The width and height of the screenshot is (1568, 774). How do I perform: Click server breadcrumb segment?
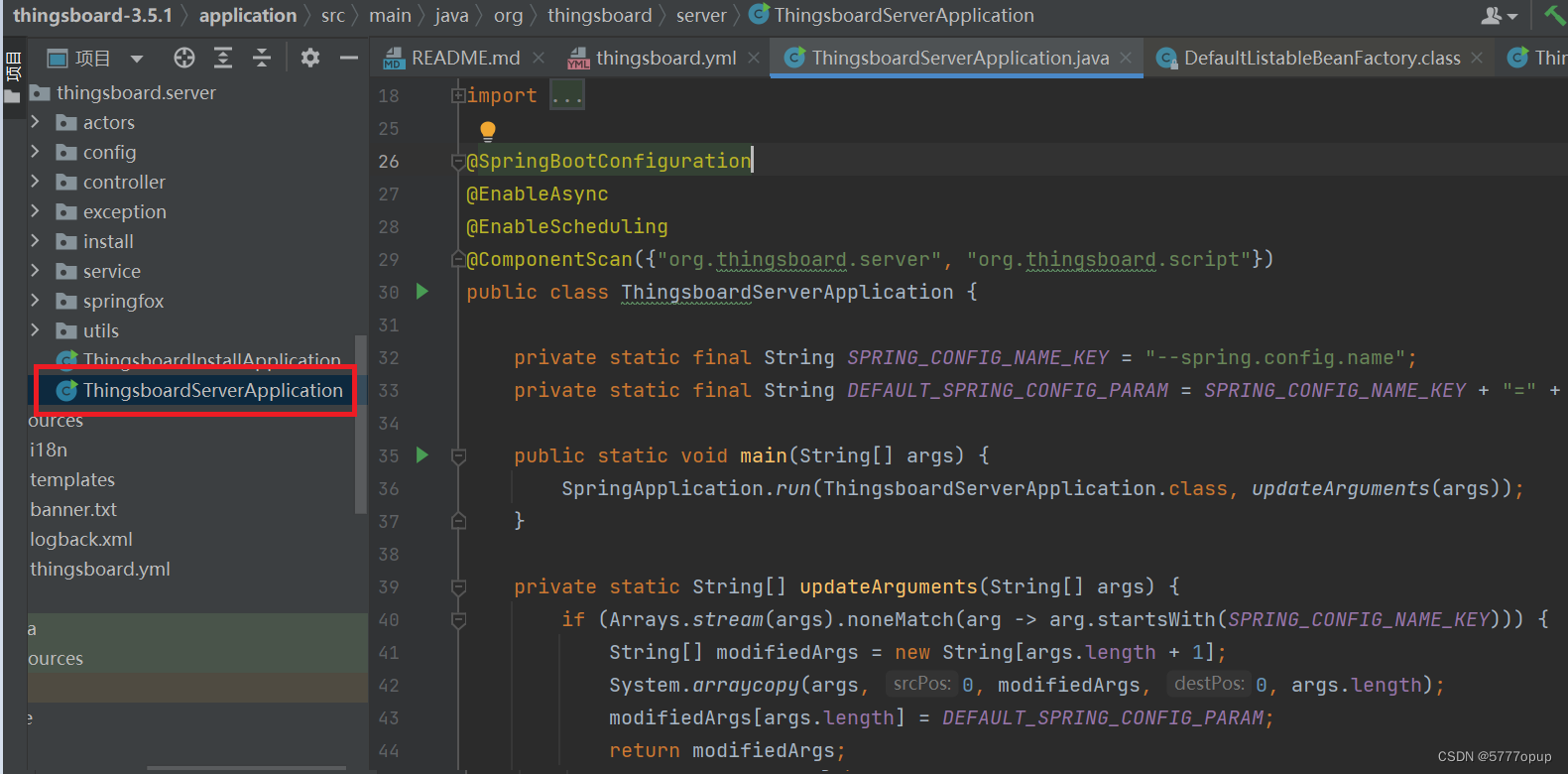coord(701,16)
